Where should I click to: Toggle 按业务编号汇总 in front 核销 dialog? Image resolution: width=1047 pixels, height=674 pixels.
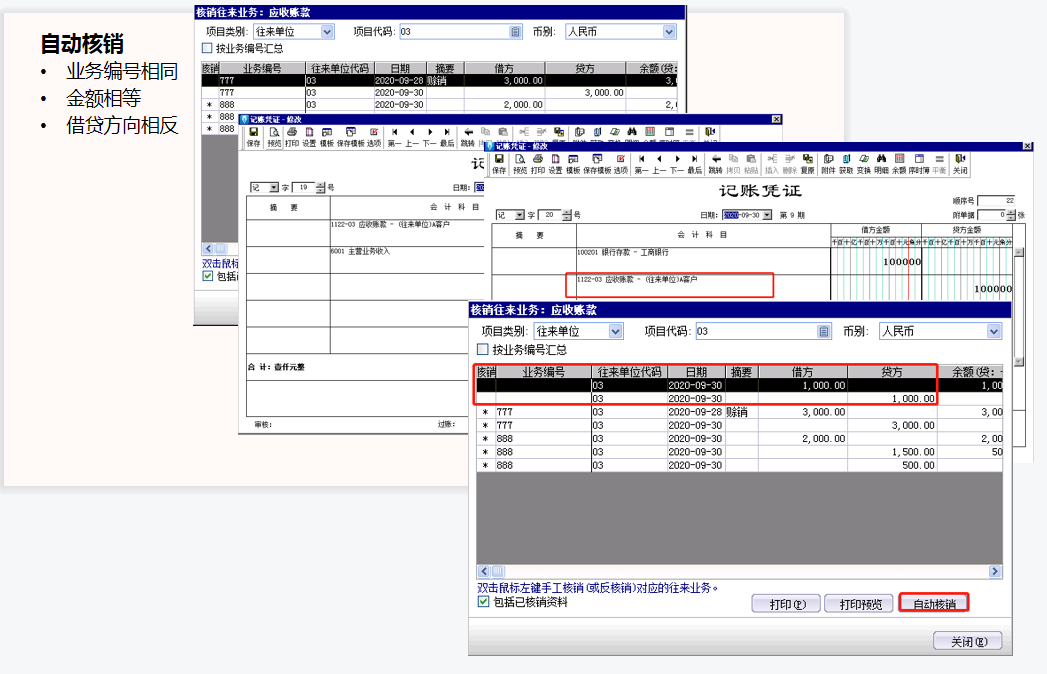click(x=483, y=349)
